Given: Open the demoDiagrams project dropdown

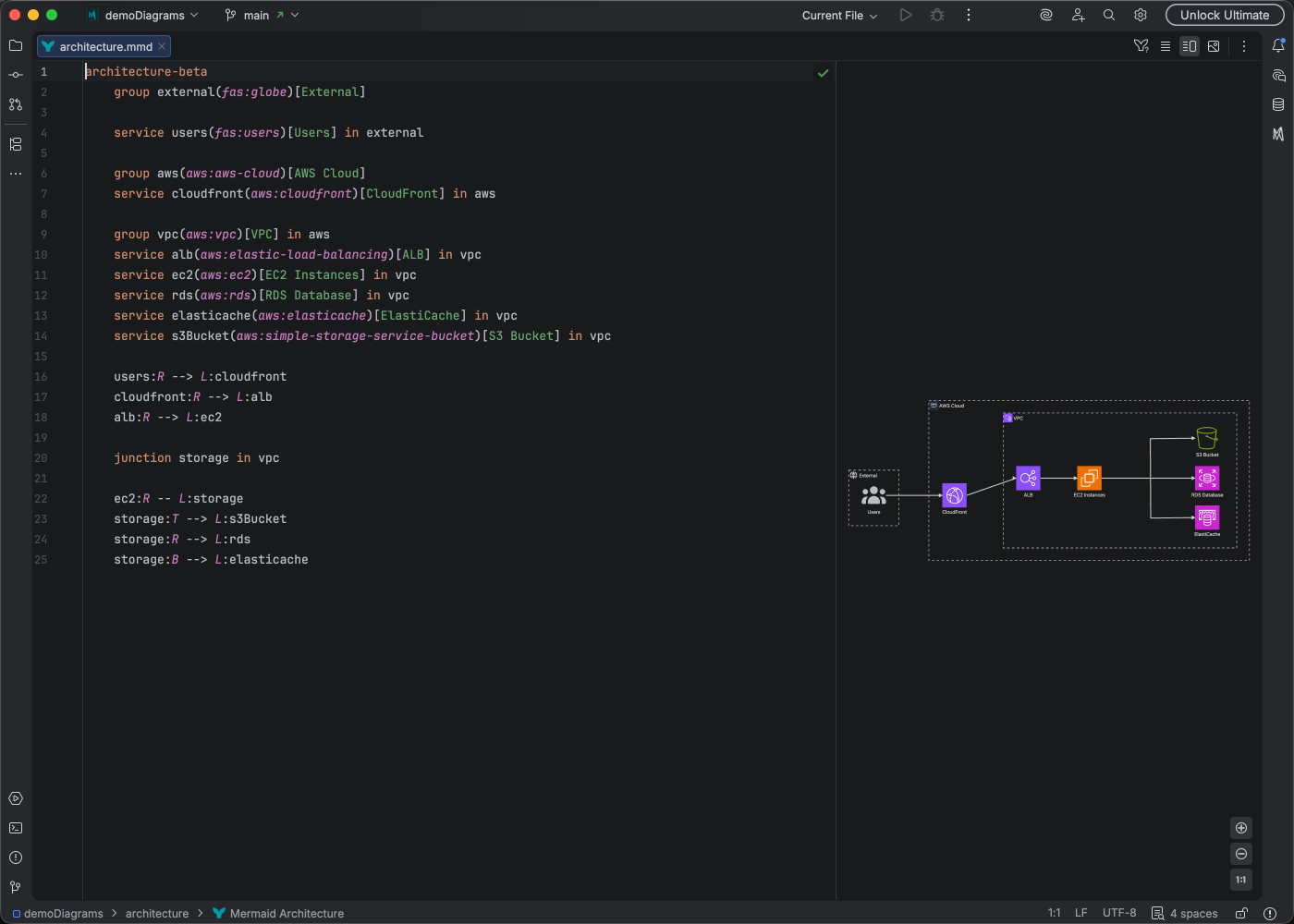Looking at the screenshot, I should pyautogui.click(x=143, y=15).
